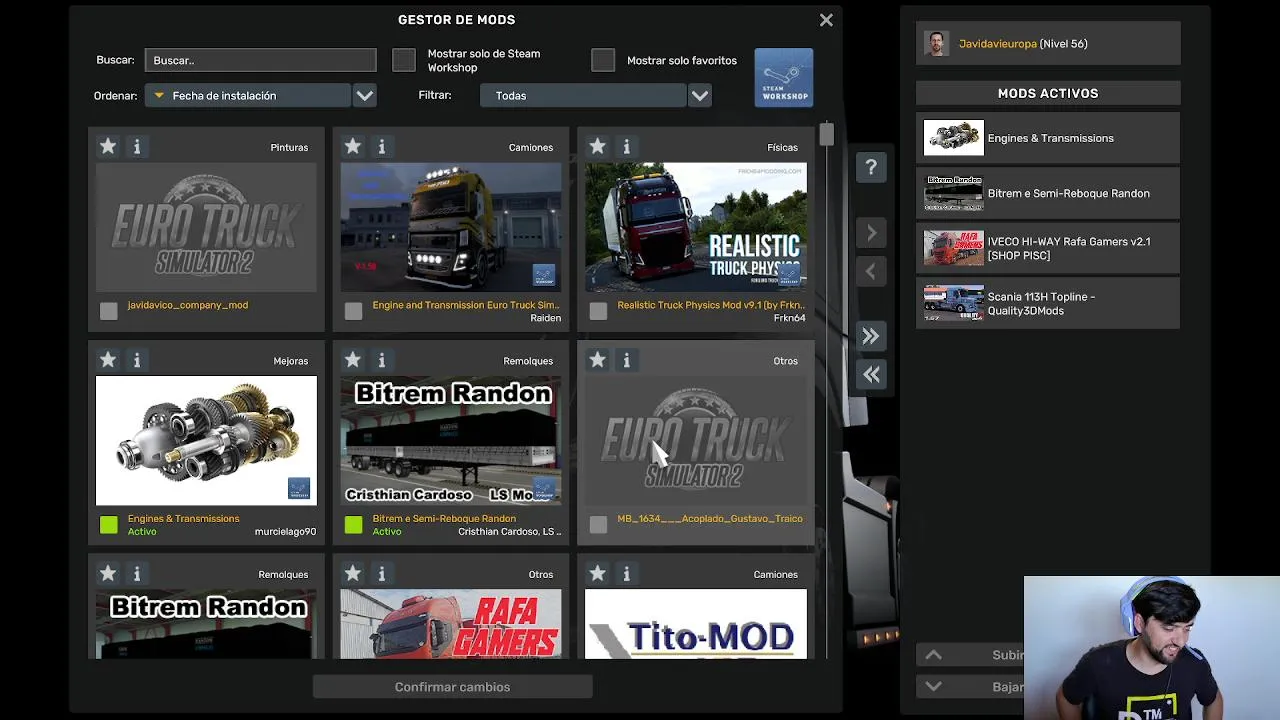The height and width of the screenshot is (720, 1280).
Task: Open info for javidavico_company_mod
Action: pyautogui.click(x=137, y=147)
